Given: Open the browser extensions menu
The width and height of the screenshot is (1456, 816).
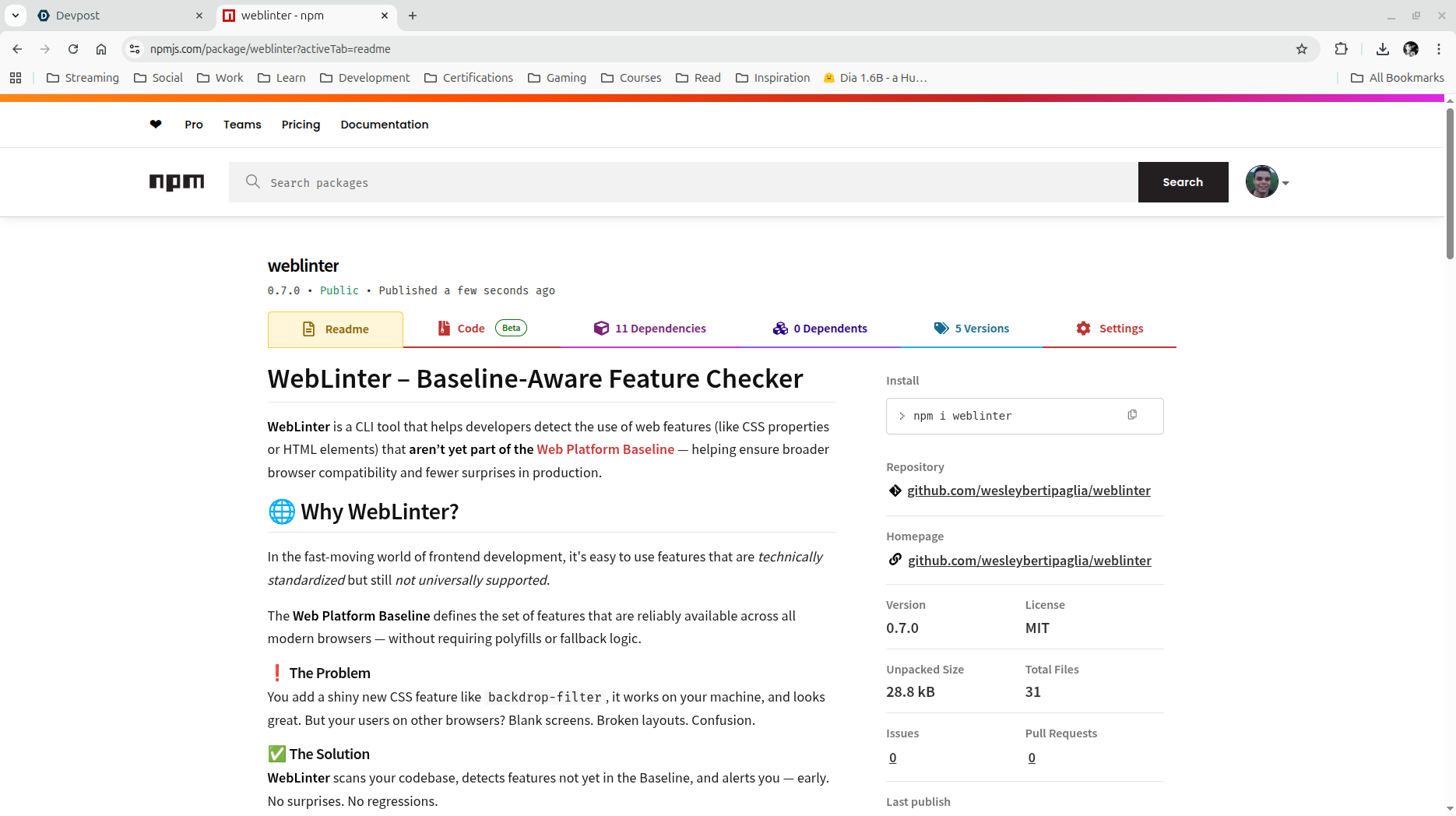Looking at the screenshot, I should coord(1341,49).
